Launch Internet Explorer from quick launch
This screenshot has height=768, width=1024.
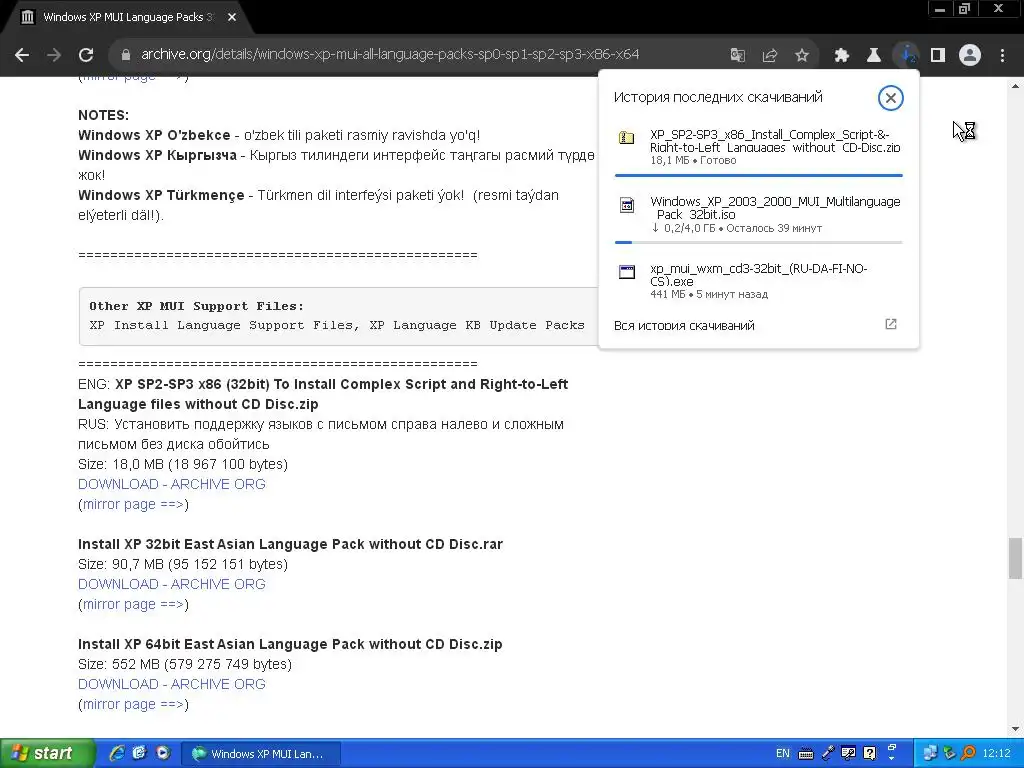[116, 753]
